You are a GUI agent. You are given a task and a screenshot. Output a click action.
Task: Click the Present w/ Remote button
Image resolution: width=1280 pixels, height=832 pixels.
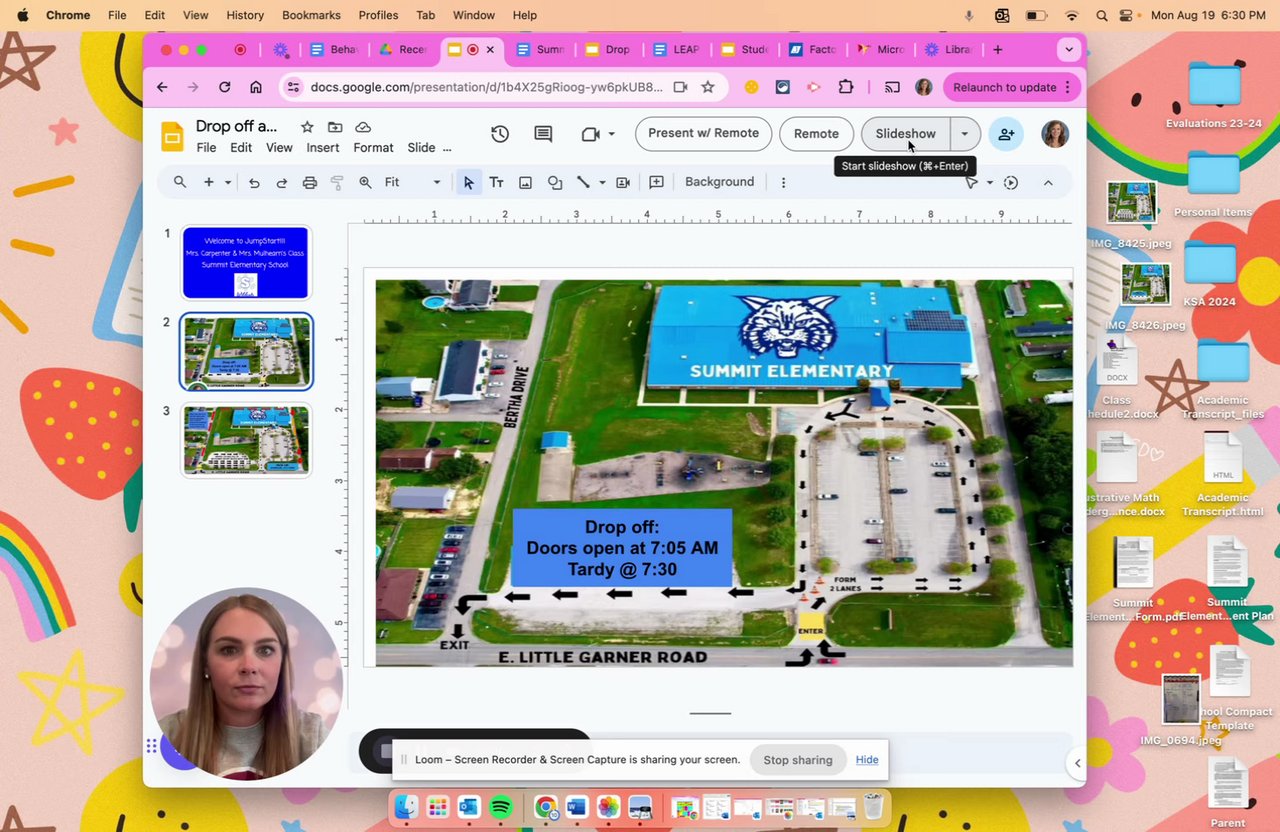703,134
